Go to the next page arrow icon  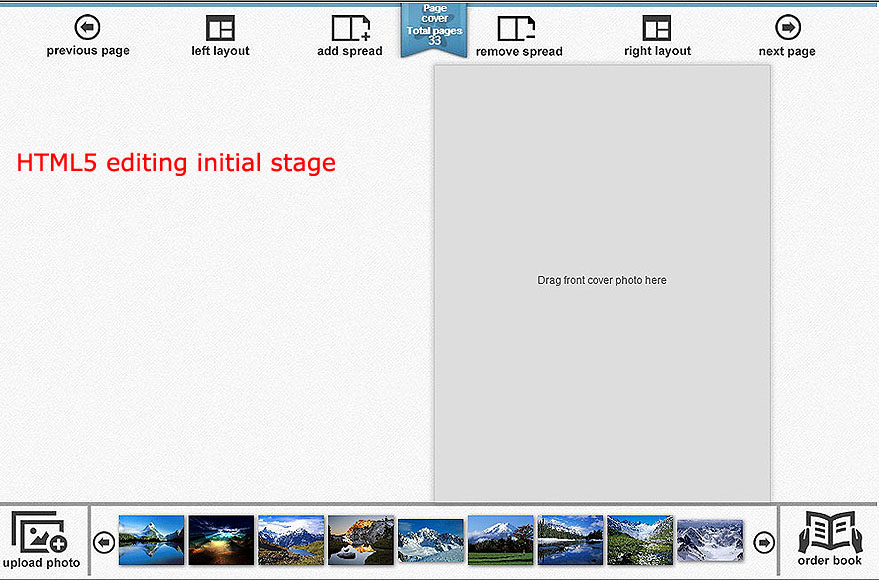[x=788, y=27]
